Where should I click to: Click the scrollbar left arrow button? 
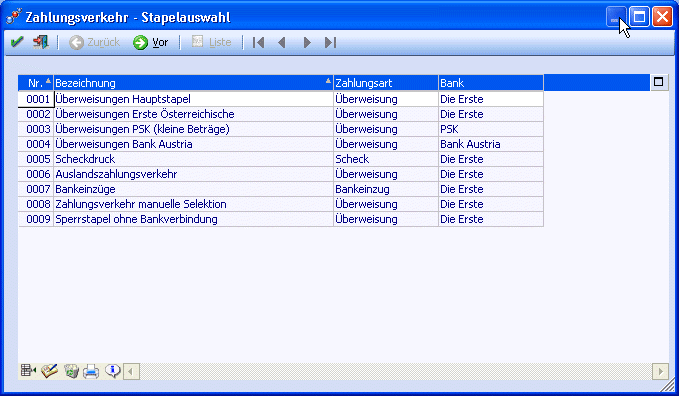click(132, 371)
